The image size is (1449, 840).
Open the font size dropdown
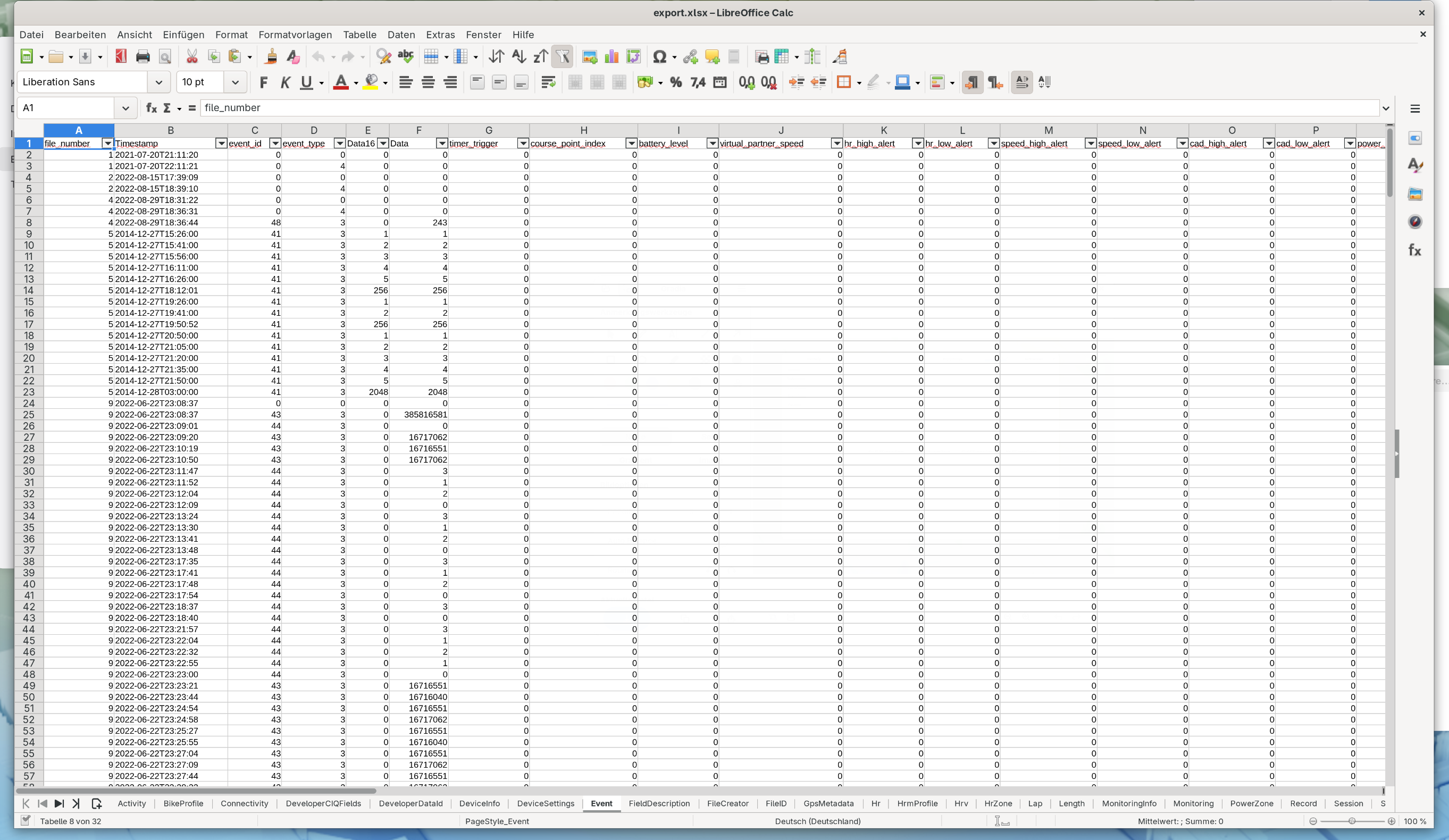[x=235, y=82]
